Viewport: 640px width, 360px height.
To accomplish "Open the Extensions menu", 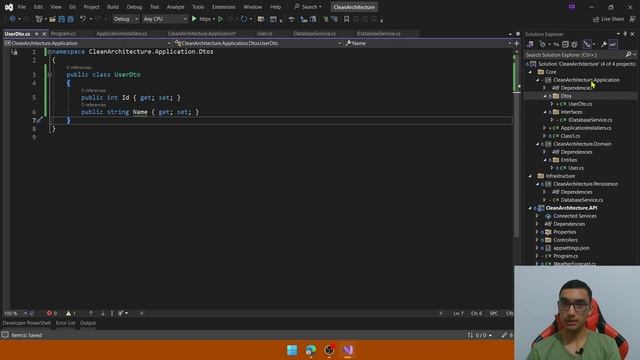I will 223,7.
